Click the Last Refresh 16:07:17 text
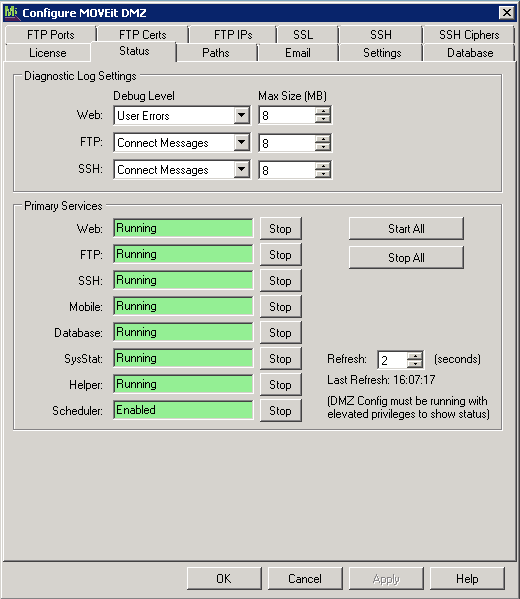520x599 pixels. tap(381, 380)
